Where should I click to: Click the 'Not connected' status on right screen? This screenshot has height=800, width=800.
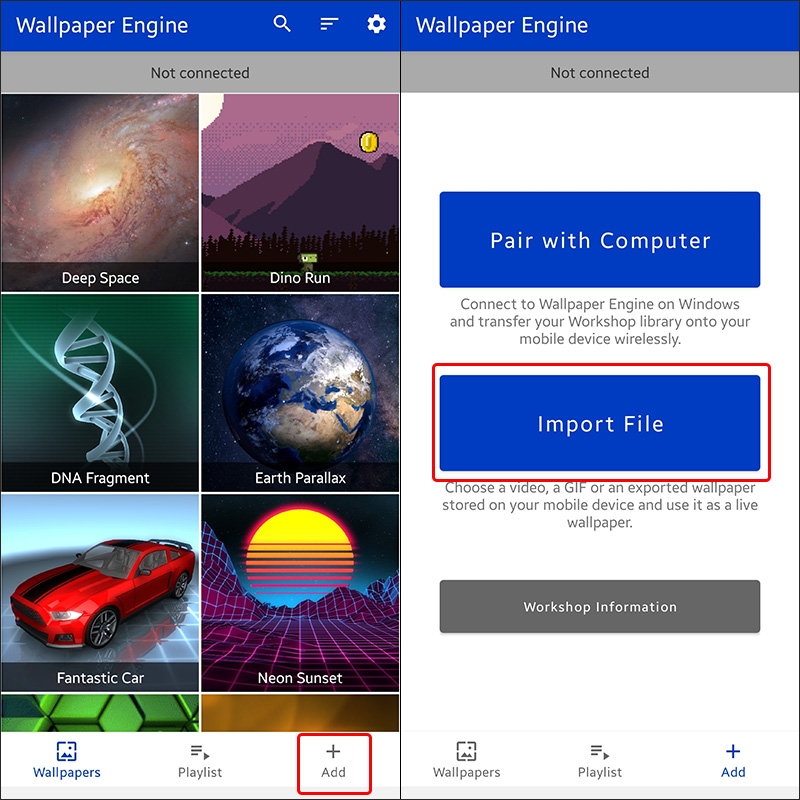599,72
